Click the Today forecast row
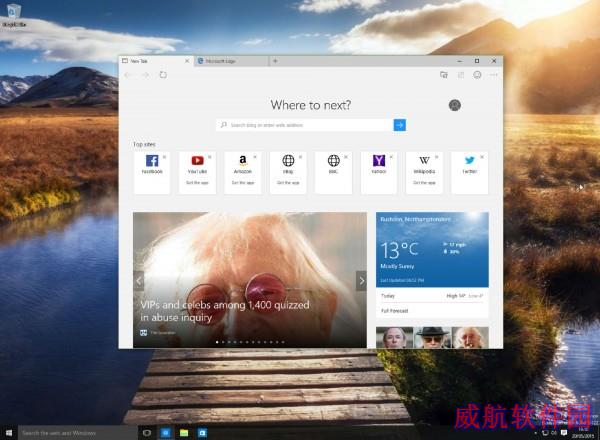 pyautogui.click(x=432, y=296)
